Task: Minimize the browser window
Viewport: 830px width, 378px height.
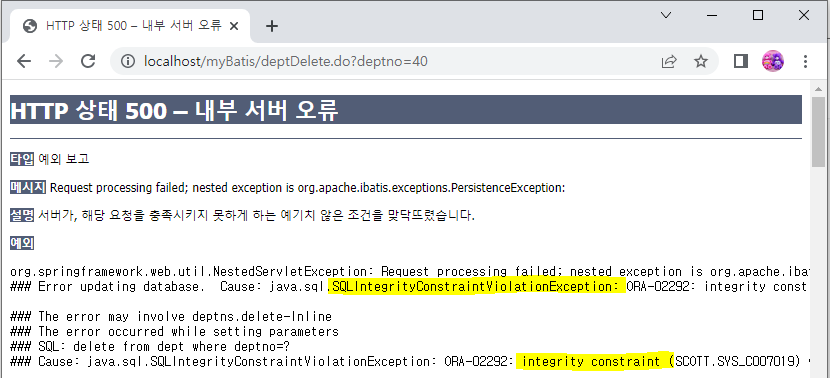Action: click(x=712, y=15)
